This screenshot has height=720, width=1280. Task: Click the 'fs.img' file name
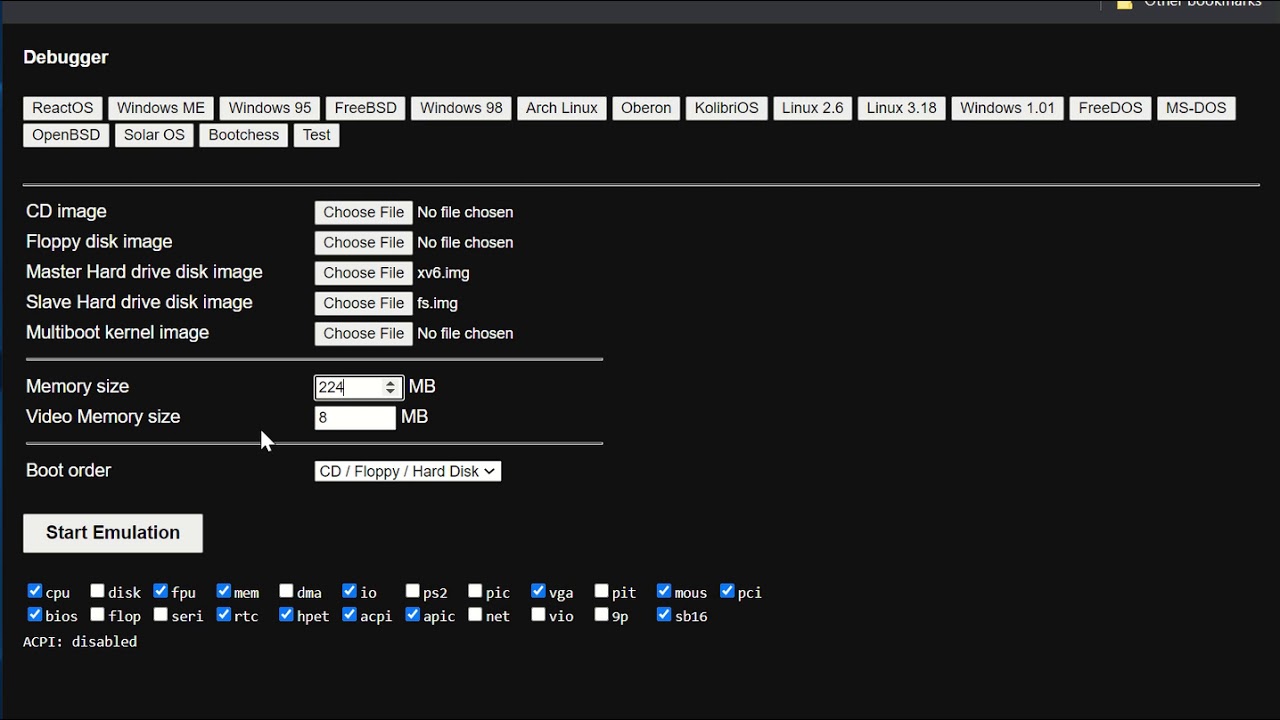tap(438, 303)
